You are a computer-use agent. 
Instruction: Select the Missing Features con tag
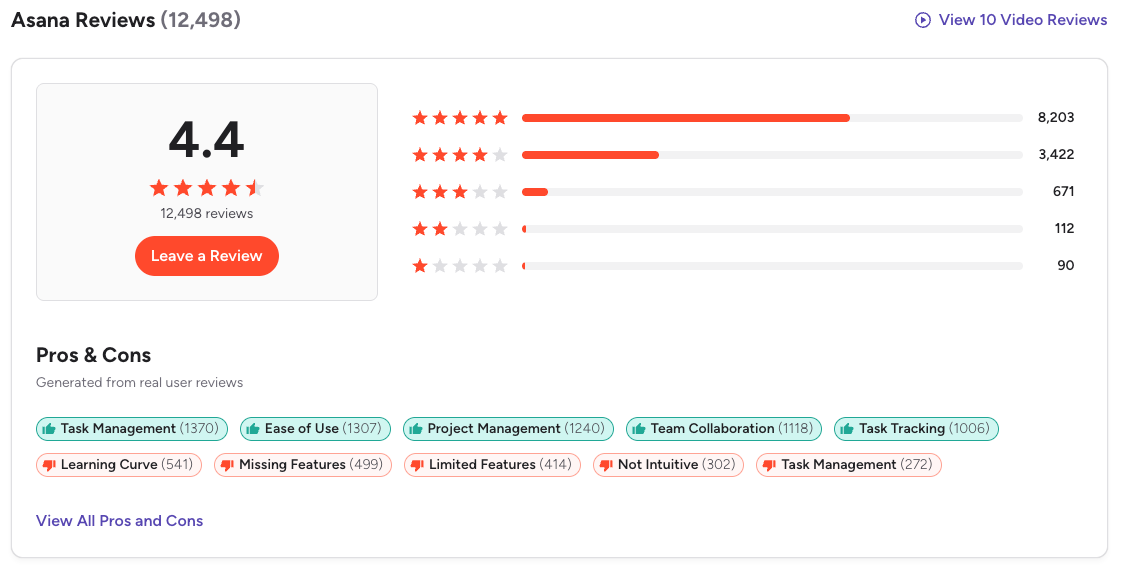point(303,465)
